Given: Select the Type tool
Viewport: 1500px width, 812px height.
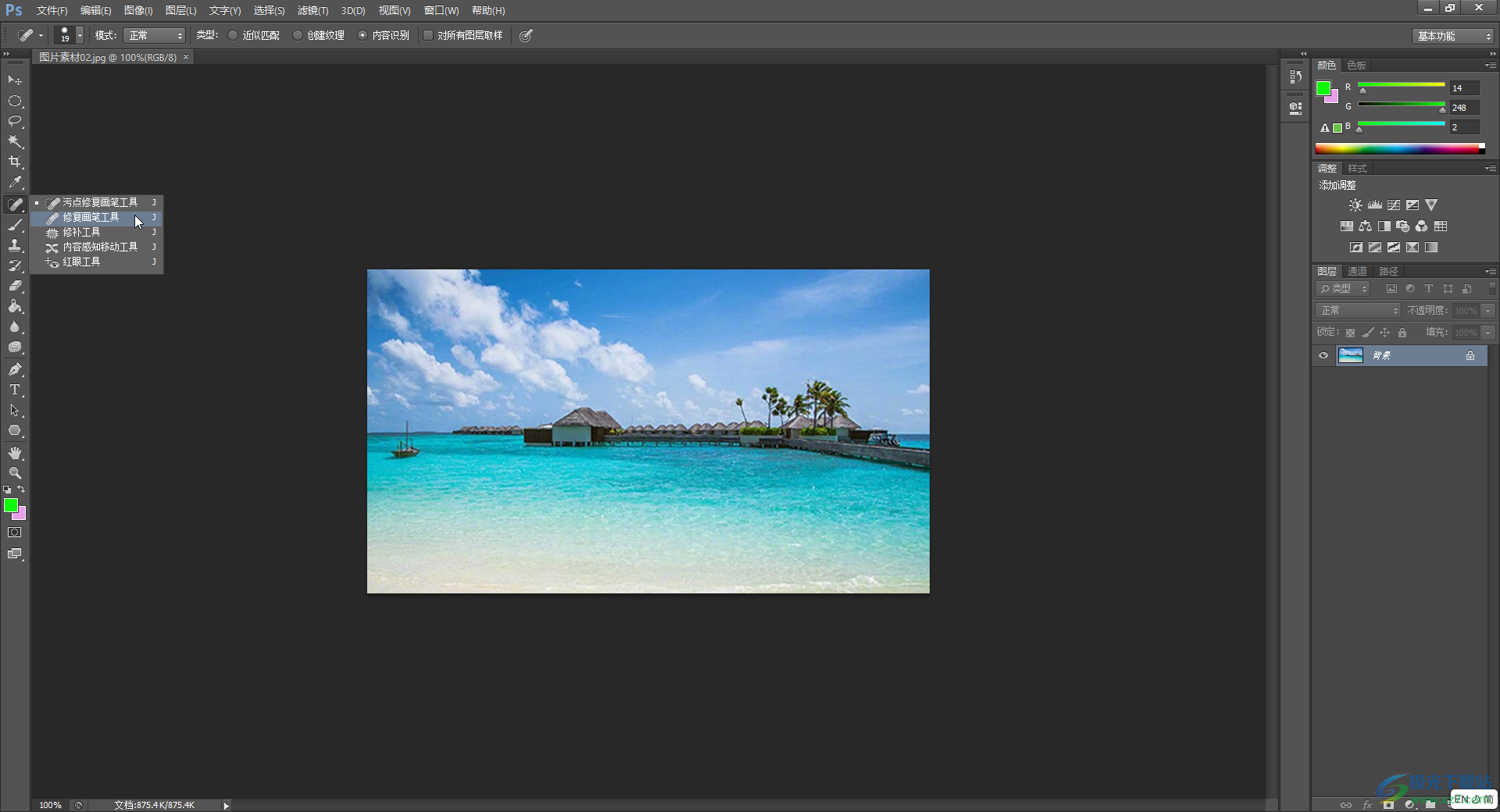Looking at the screenshot, I should coord(15,390).
